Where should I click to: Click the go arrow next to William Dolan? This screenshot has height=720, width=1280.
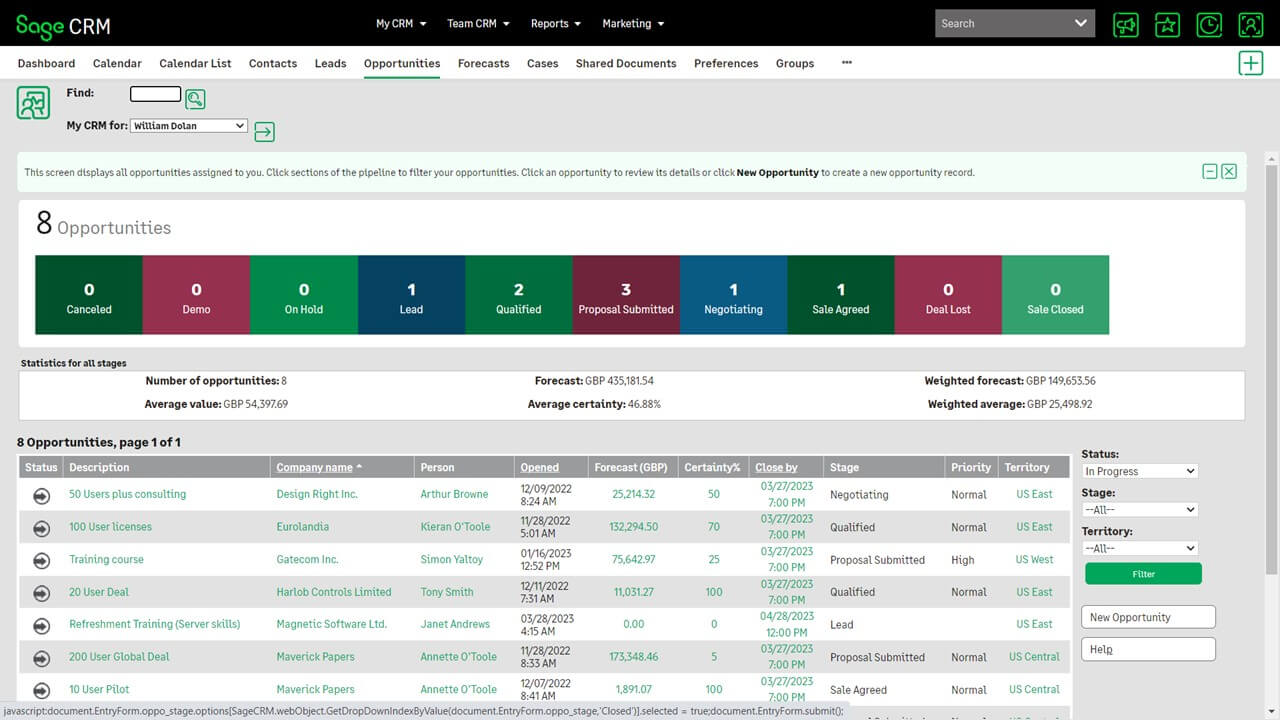264,131
